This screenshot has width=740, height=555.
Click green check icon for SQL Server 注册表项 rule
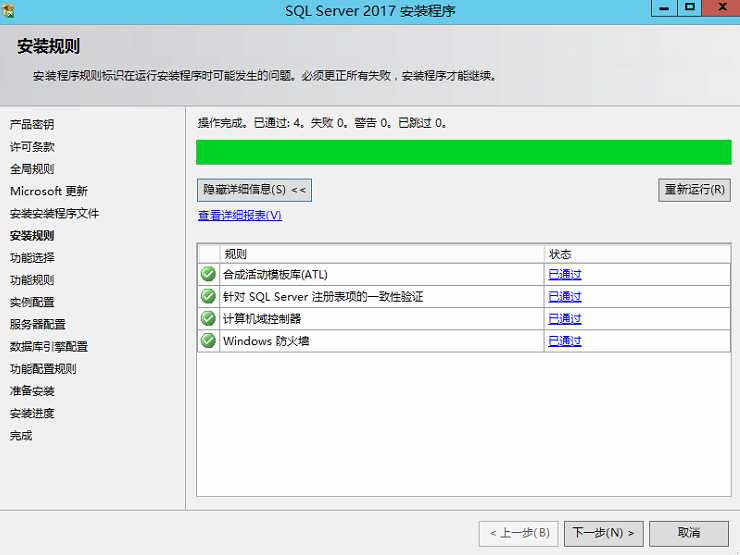(x=208, y=296)
